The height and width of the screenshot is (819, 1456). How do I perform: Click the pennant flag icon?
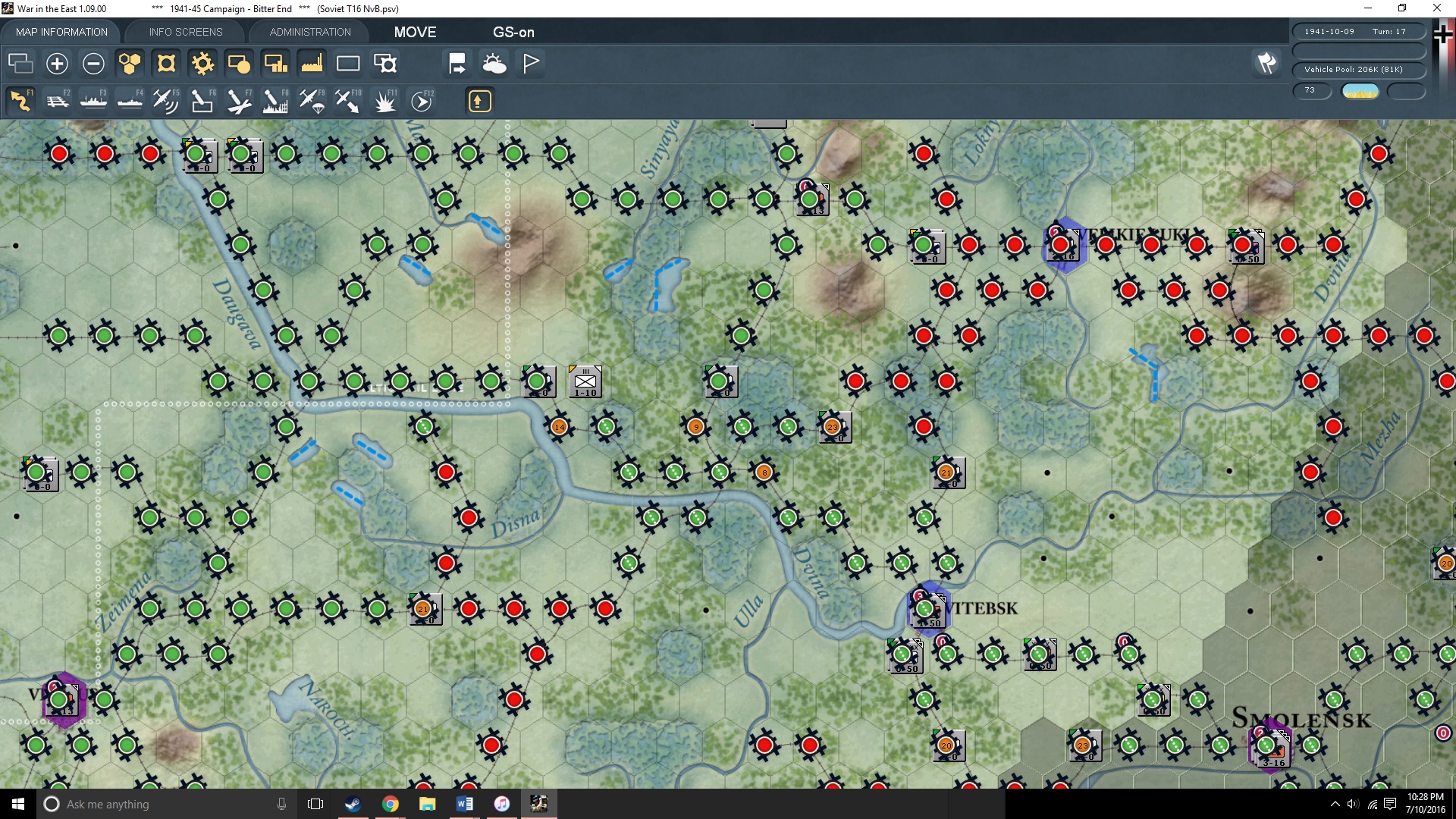pos(531,63)
